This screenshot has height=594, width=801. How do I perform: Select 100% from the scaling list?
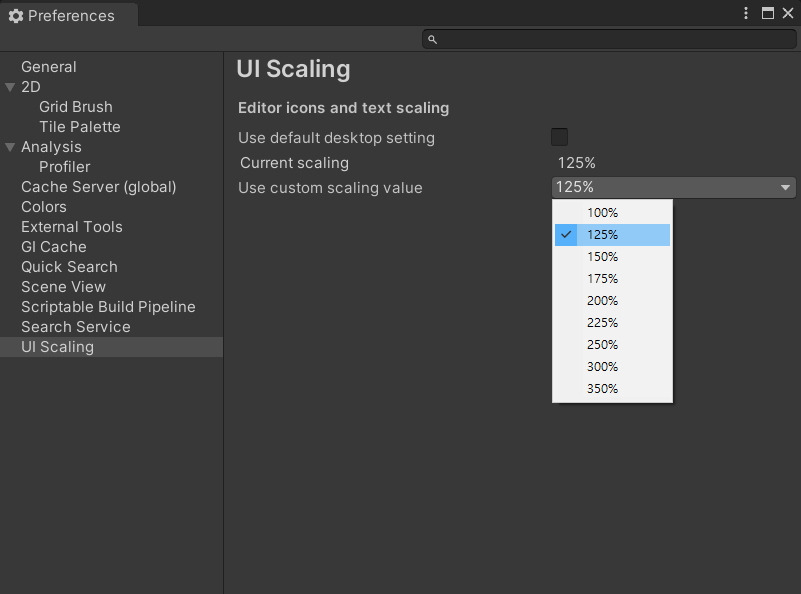point(603,213)
